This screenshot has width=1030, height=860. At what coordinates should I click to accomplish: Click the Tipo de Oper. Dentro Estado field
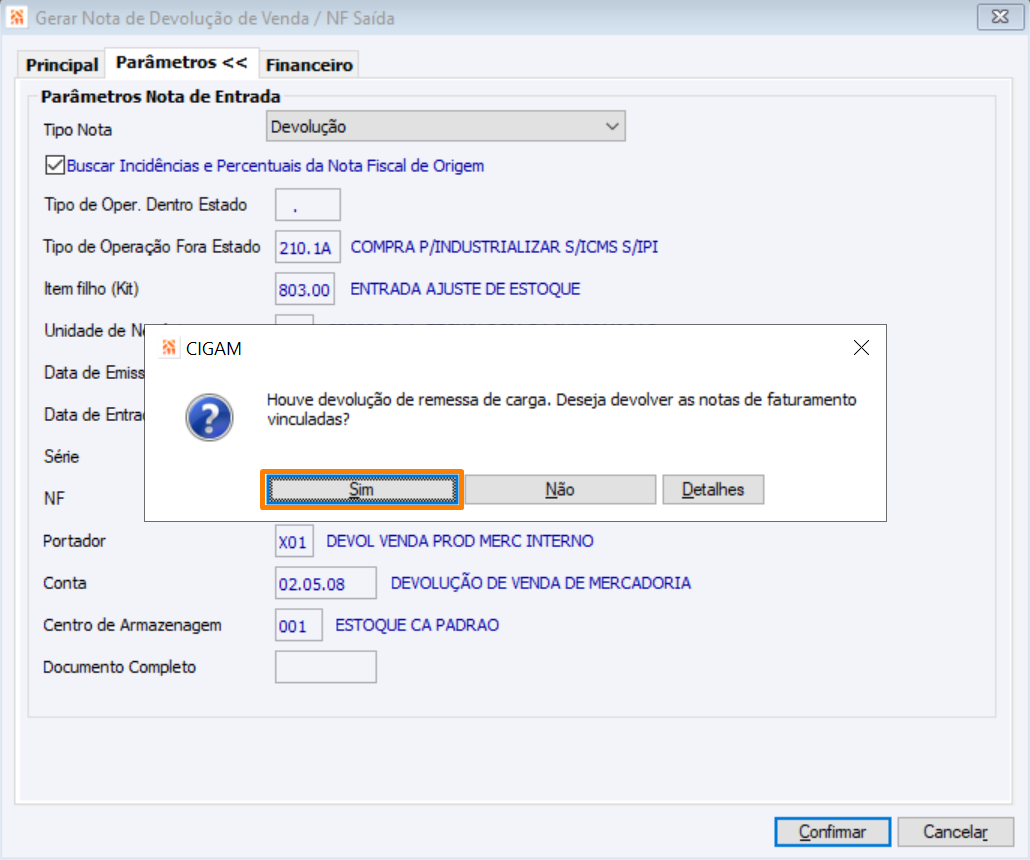pos(307,205)
